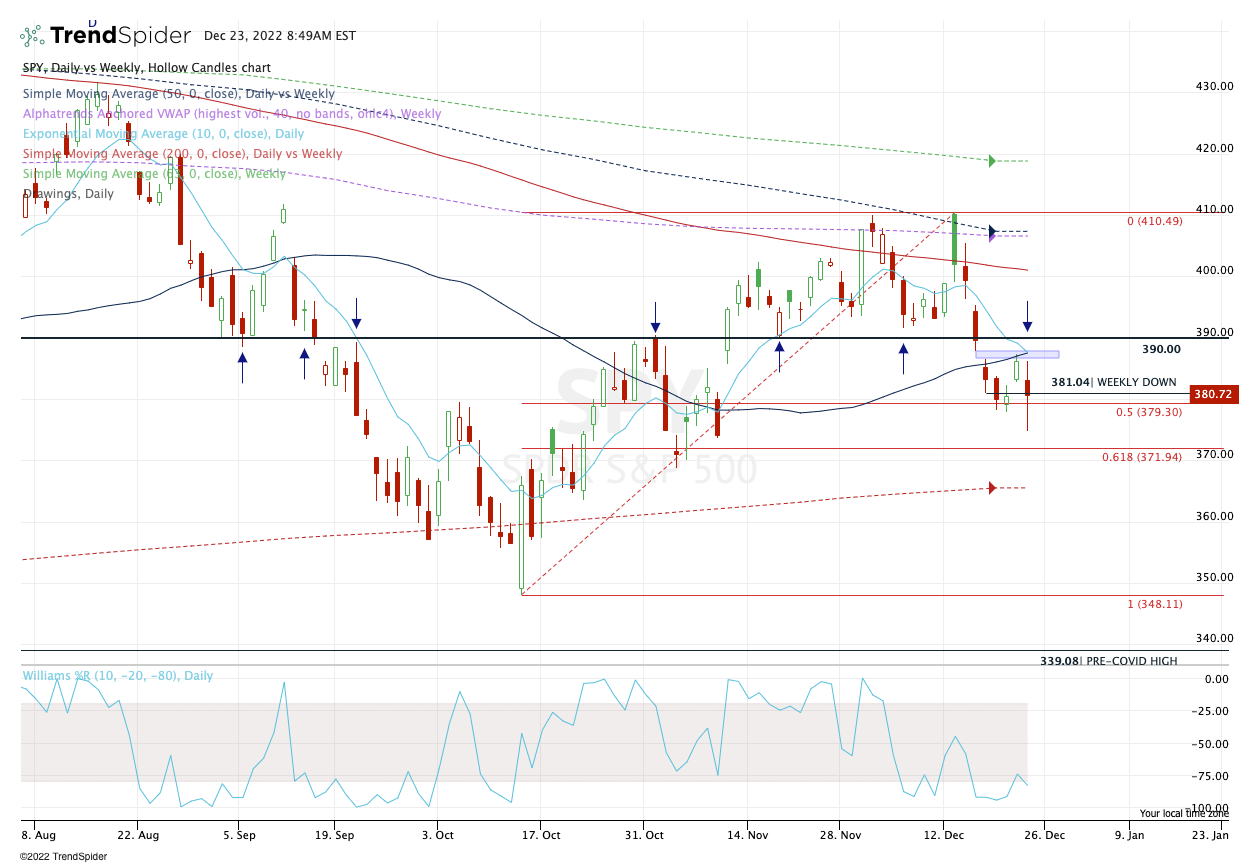Click the Fibonacci '0.618 (371.94)' level label
Screen dimensions: 1259x866
click(1143, 457)
